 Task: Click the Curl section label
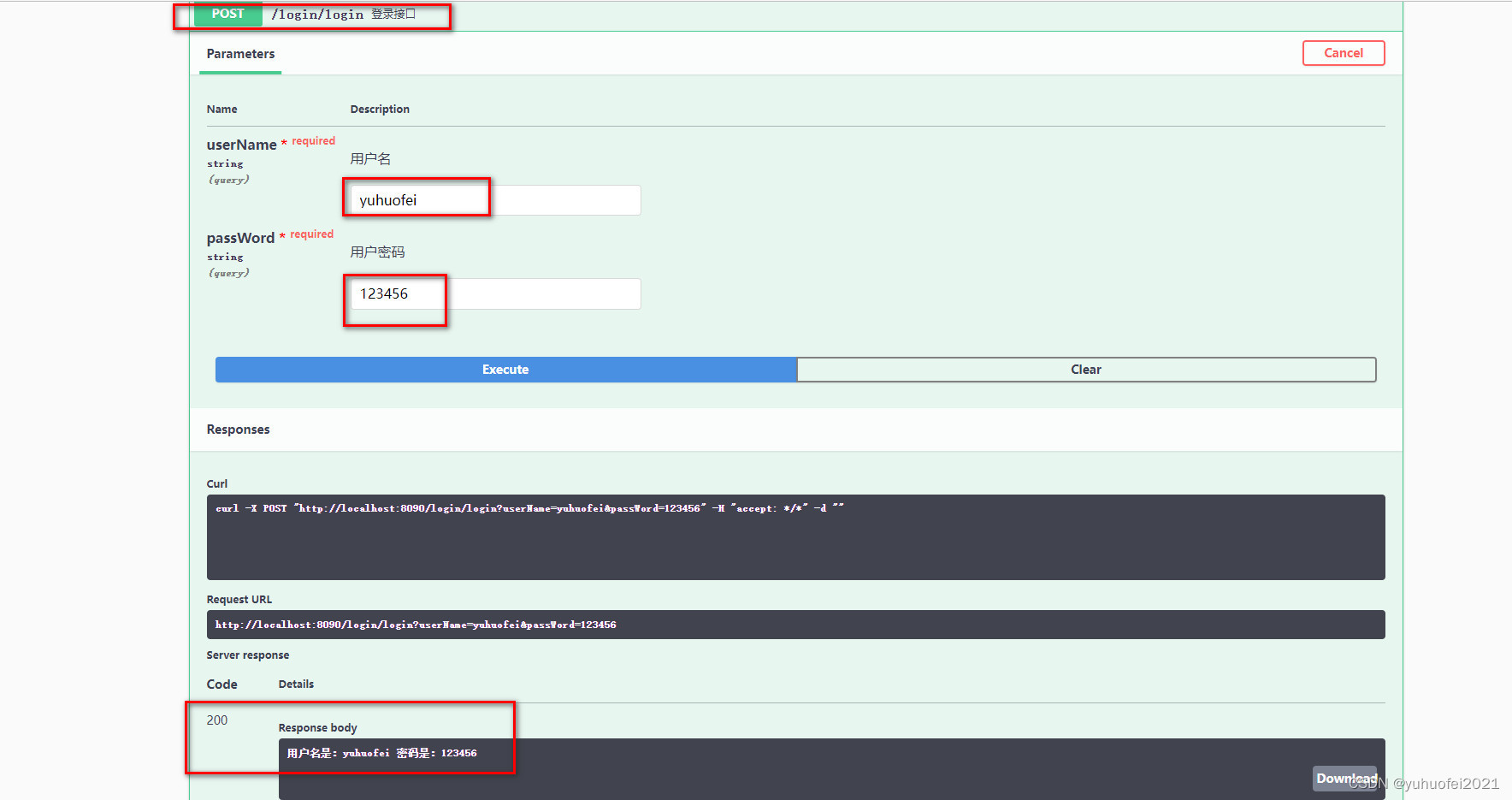click(x=217, y=484)
